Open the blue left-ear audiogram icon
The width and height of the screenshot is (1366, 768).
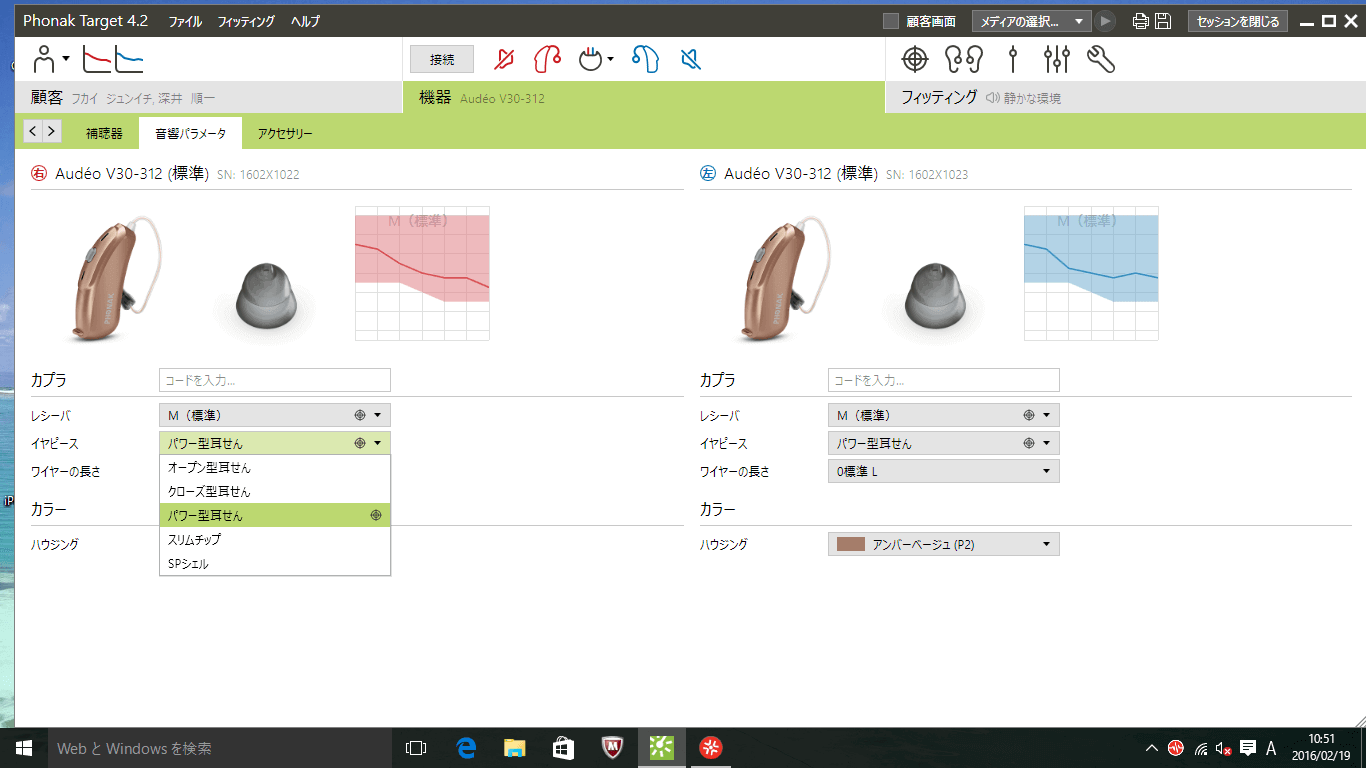tap(129, 60)
